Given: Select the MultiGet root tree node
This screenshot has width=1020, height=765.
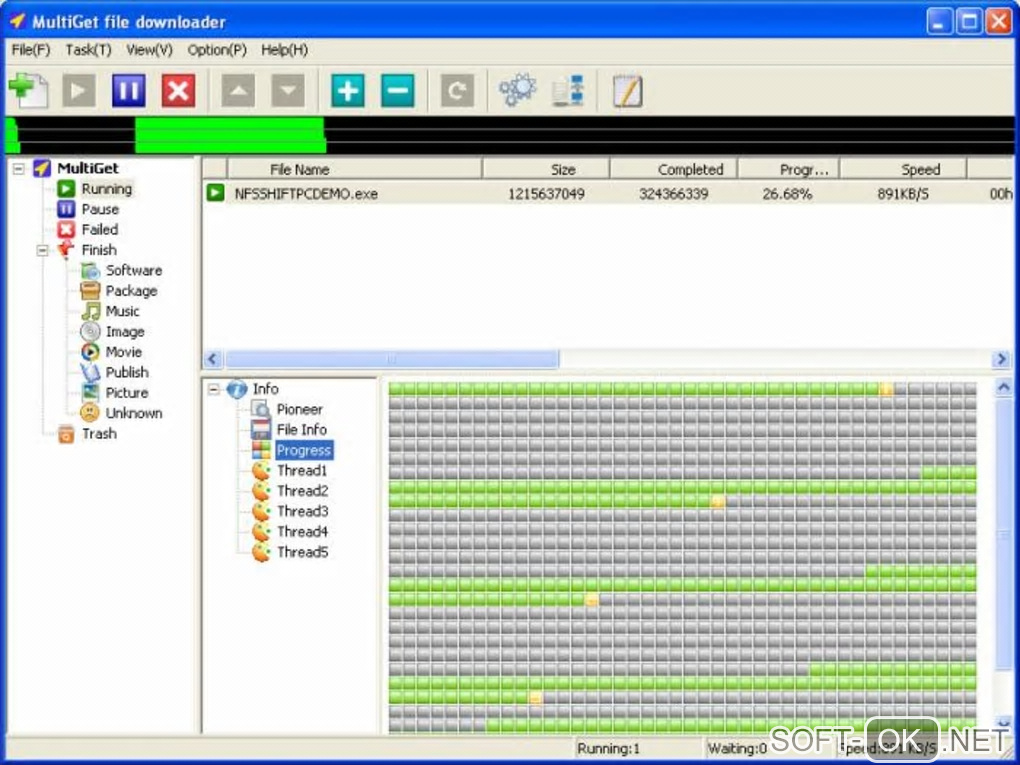Looking at the screenshot, I should [x=88, y=168].
